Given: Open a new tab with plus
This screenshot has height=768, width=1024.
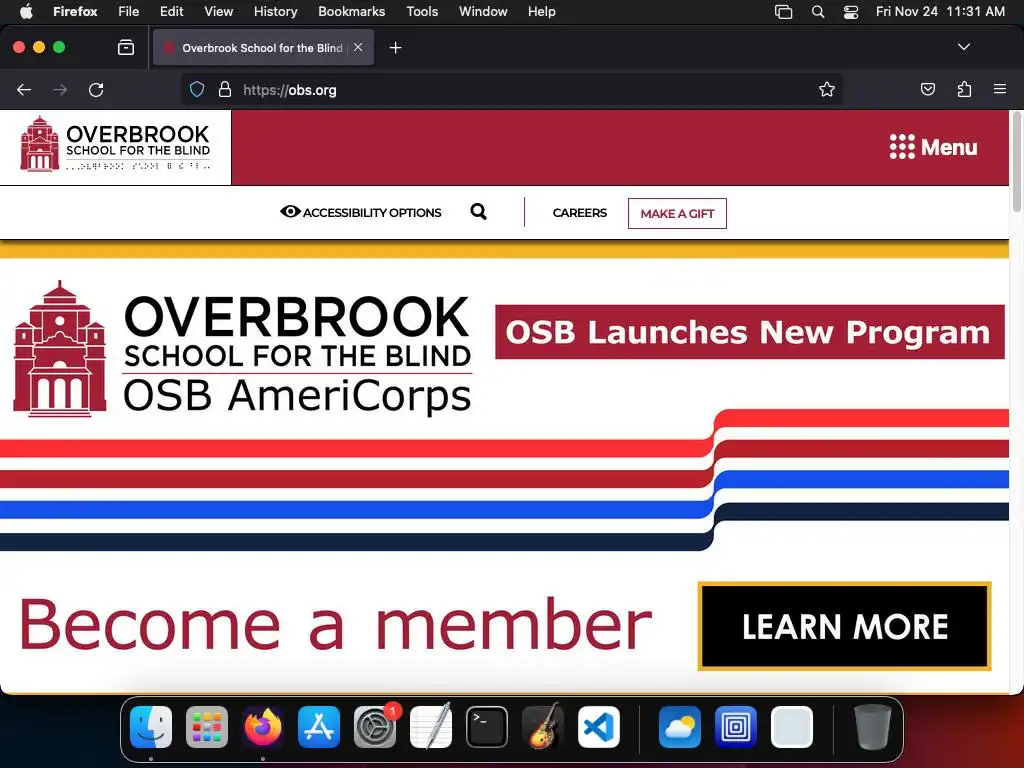Looking at the screenshot, I should coord(395,48).
